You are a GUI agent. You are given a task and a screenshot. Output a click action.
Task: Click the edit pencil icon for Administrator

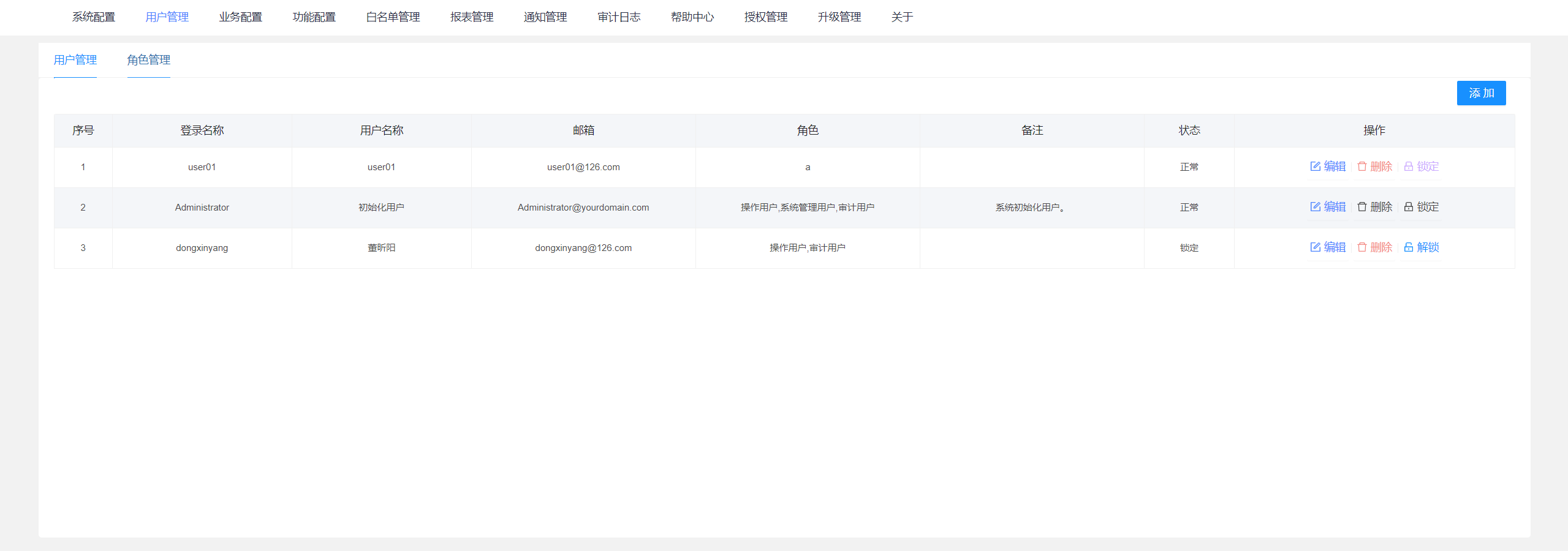pyautogui.click(x=1315, y=207)
